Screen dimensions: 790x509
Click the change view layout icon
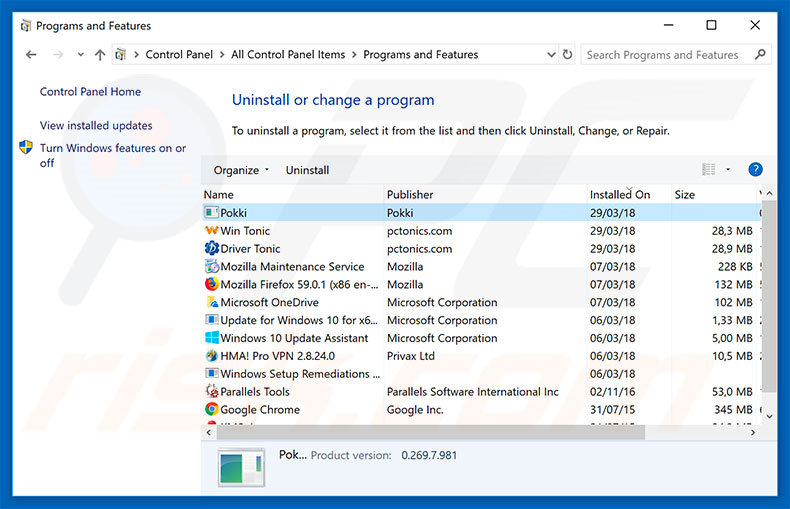(x=709, y=169)
